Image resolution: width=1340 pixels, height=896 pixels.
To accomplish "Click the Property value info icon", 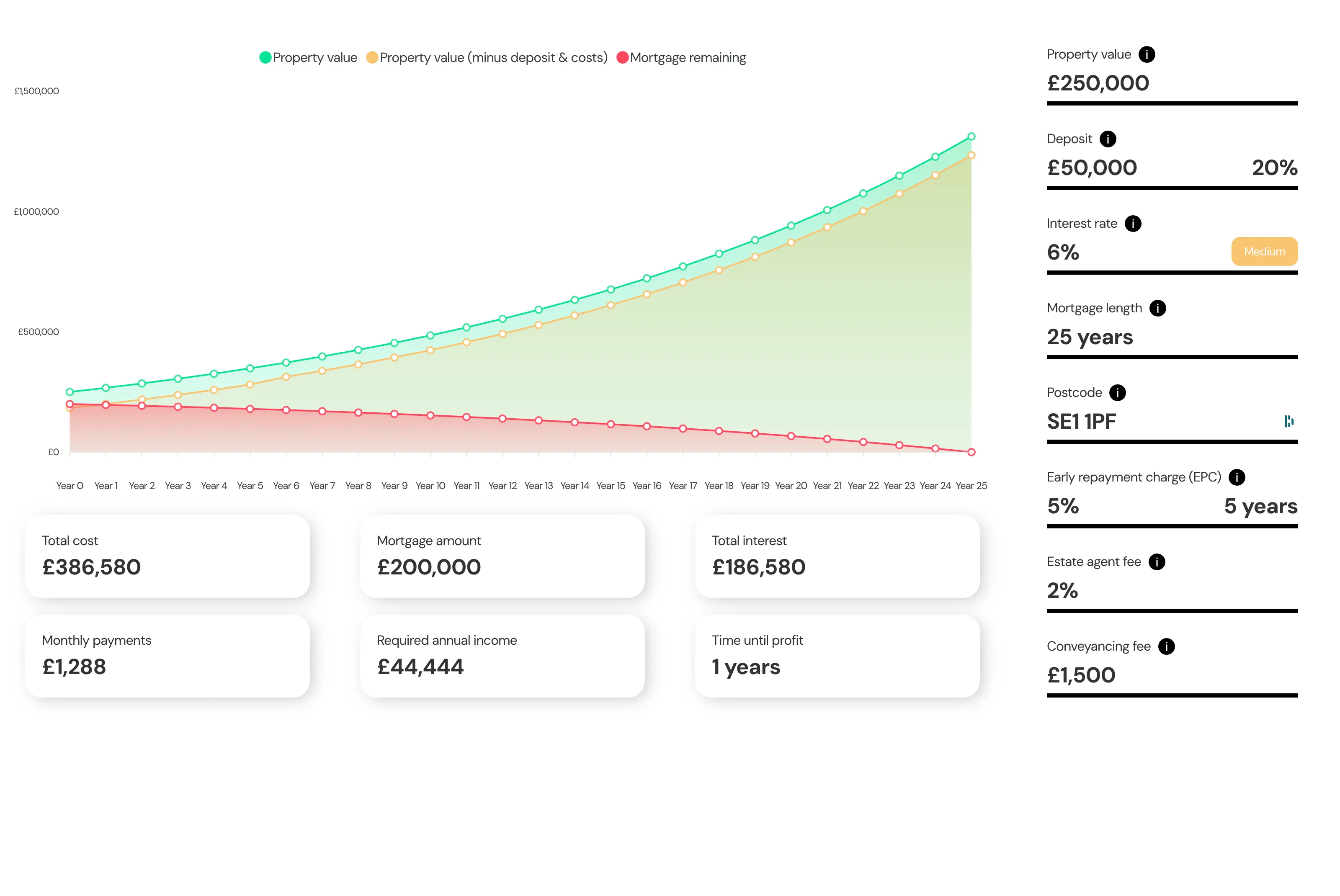I will [x=1147, y=54].
